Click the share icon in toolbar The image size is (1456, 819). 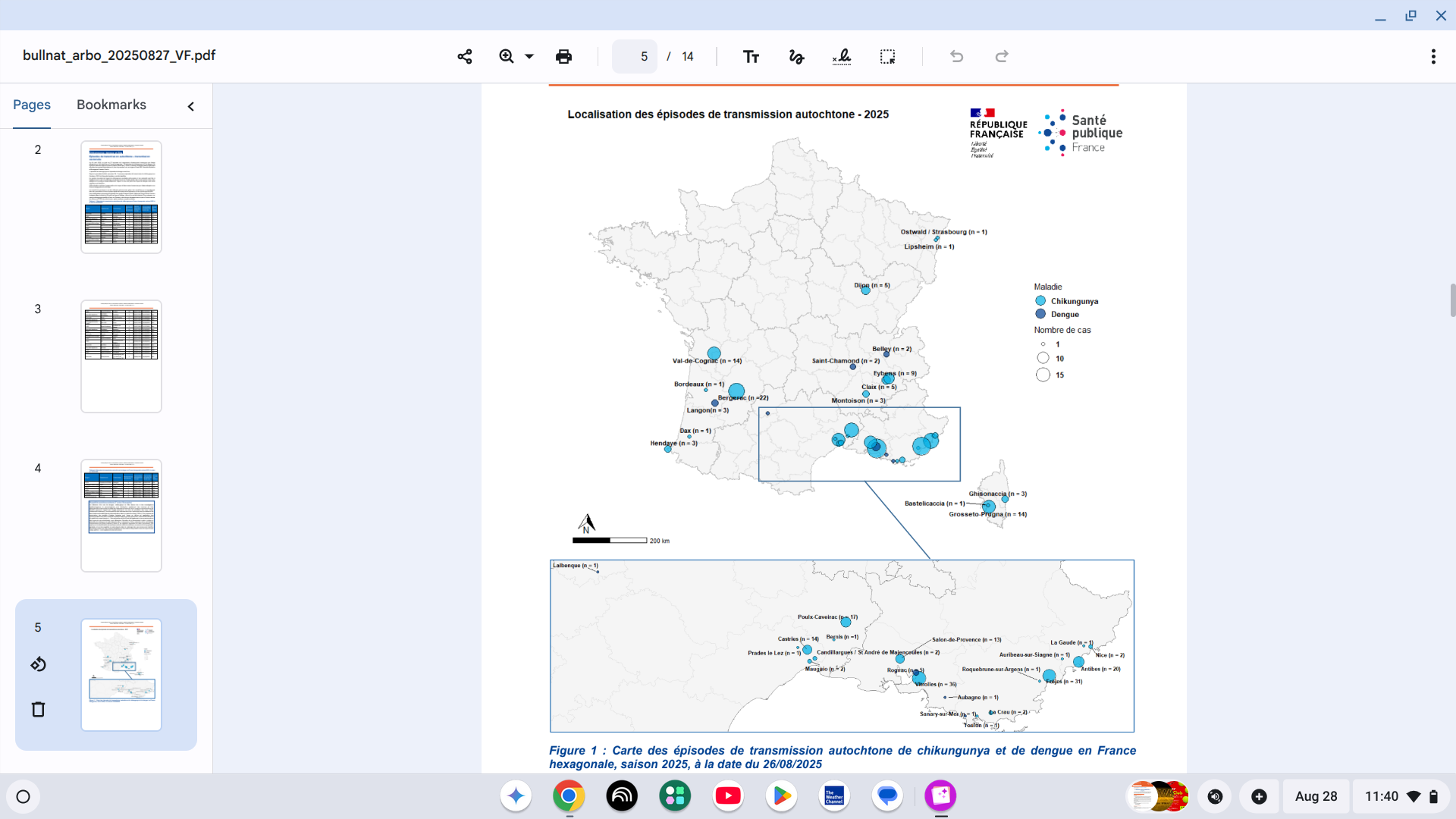click(465, 56)
